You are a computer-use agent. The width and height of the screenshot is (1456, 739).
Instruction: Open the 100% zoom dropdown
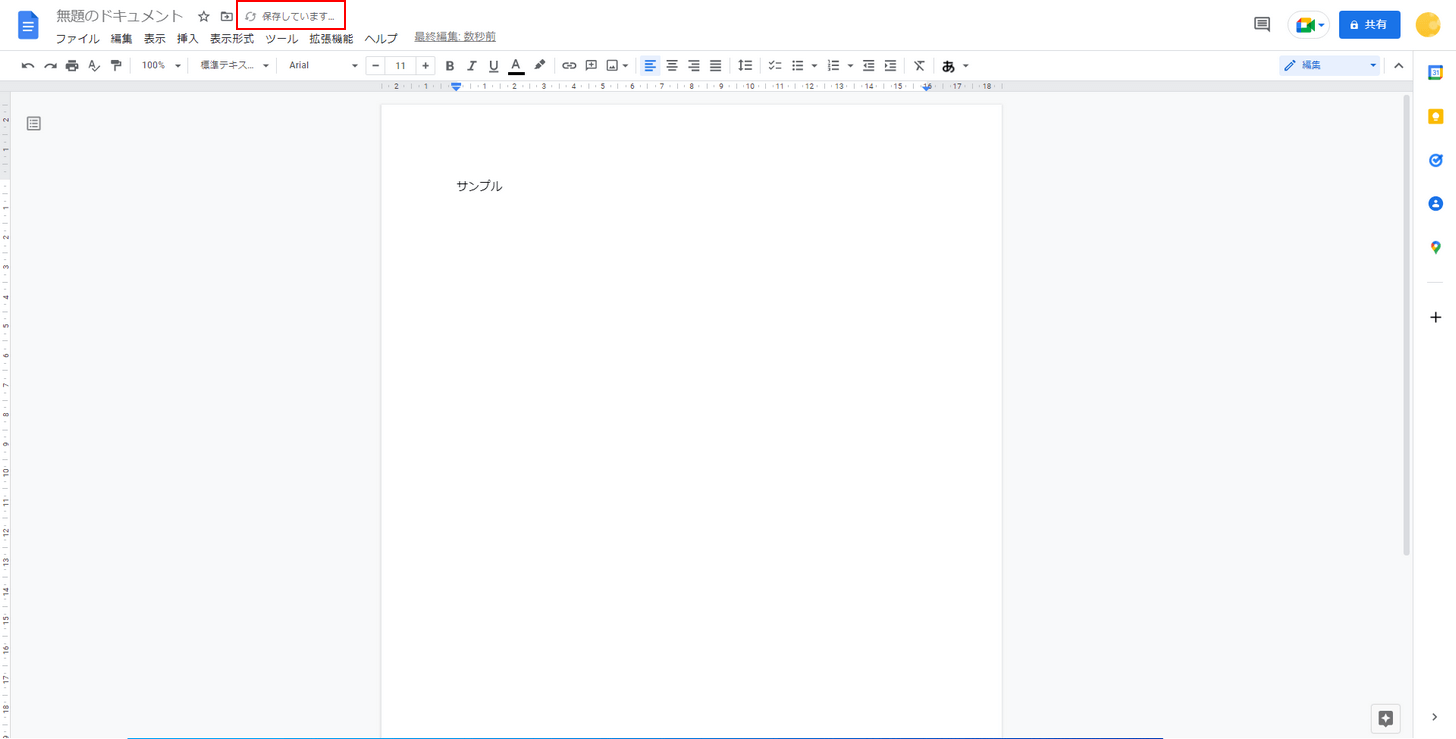click(x=161, y=66)
